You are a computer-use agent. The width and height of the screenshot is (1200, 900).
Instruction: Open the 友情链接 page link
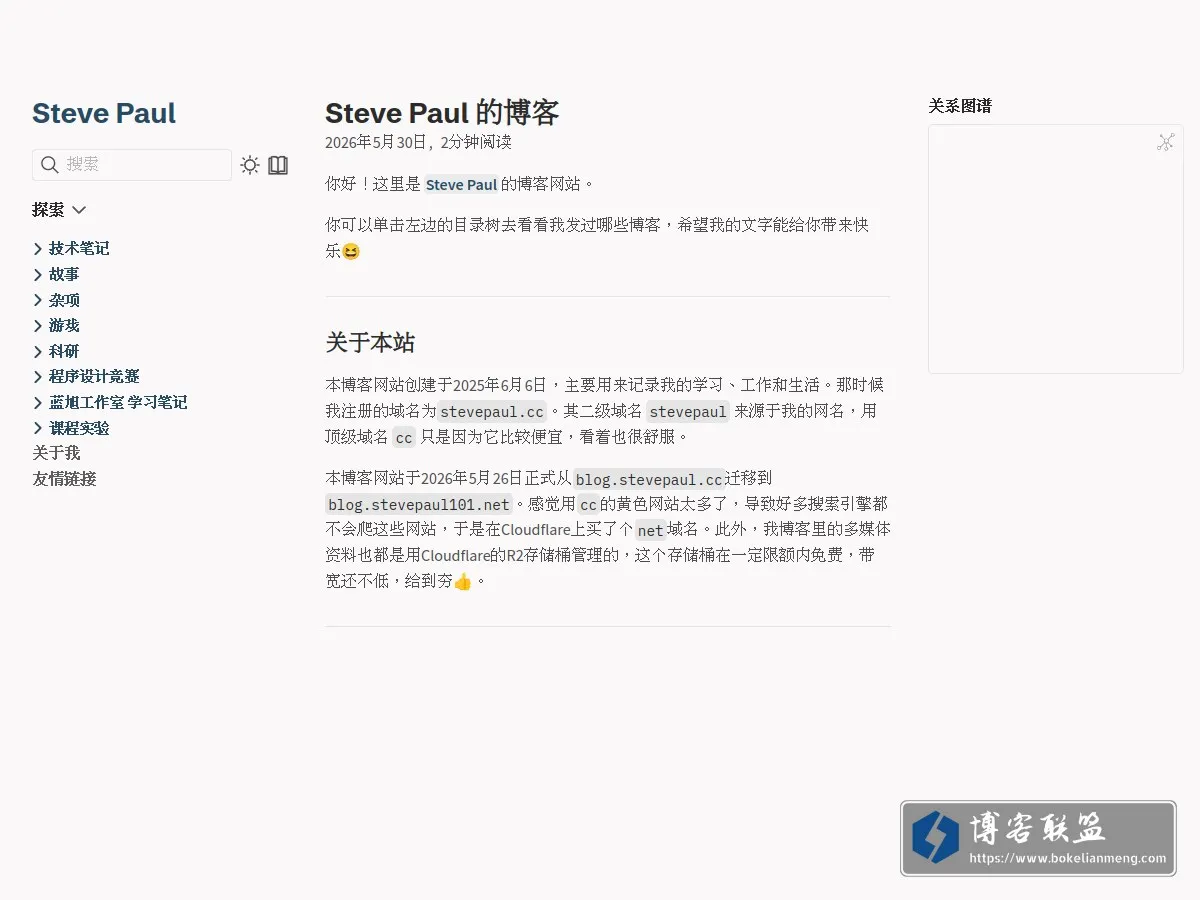[64, 479]
